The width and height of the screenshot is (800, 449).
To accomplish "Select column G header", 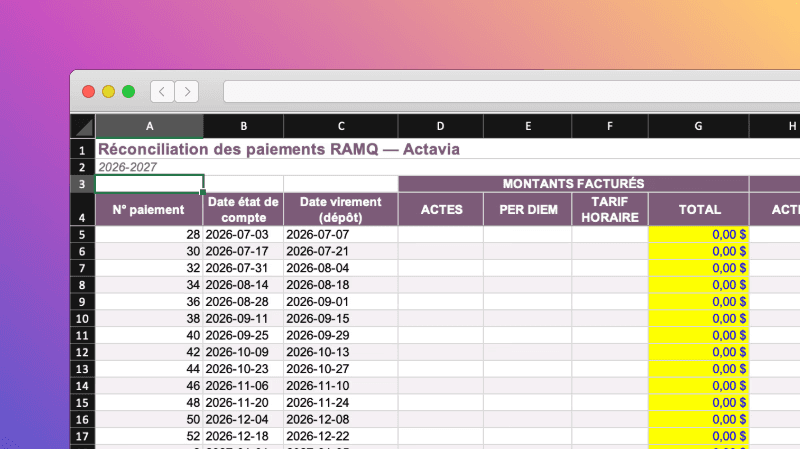I will point(698,127).
